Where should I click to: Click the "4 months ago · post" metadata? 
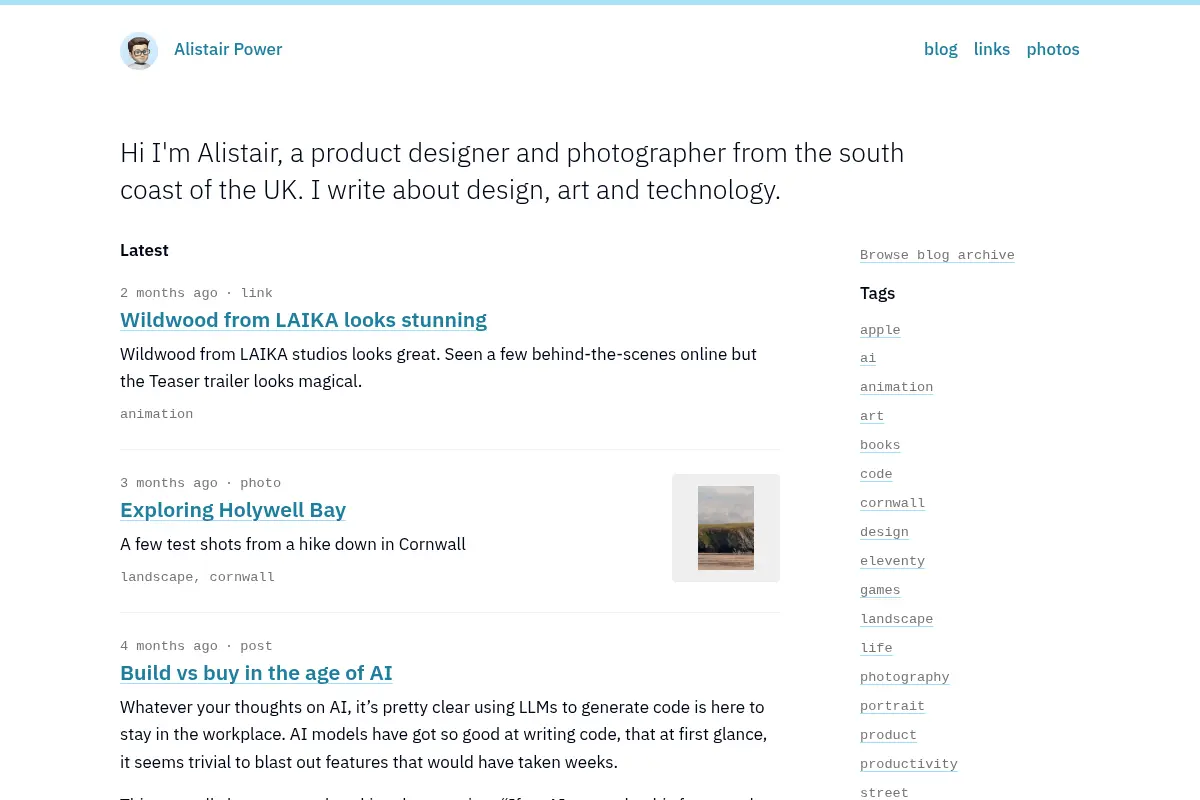tap(196, 646)
